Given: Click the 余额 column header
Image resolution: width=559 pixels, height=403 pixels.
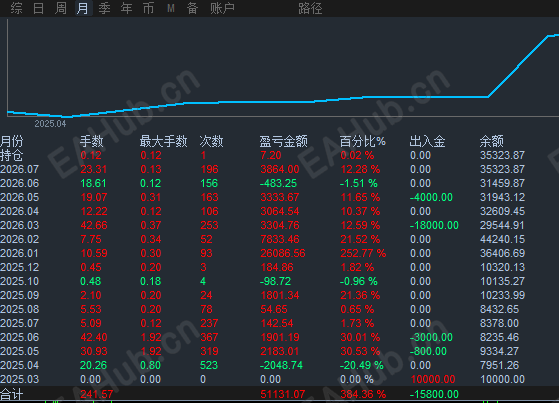Looking at the screenshot, I should click(x=492, y=141).
